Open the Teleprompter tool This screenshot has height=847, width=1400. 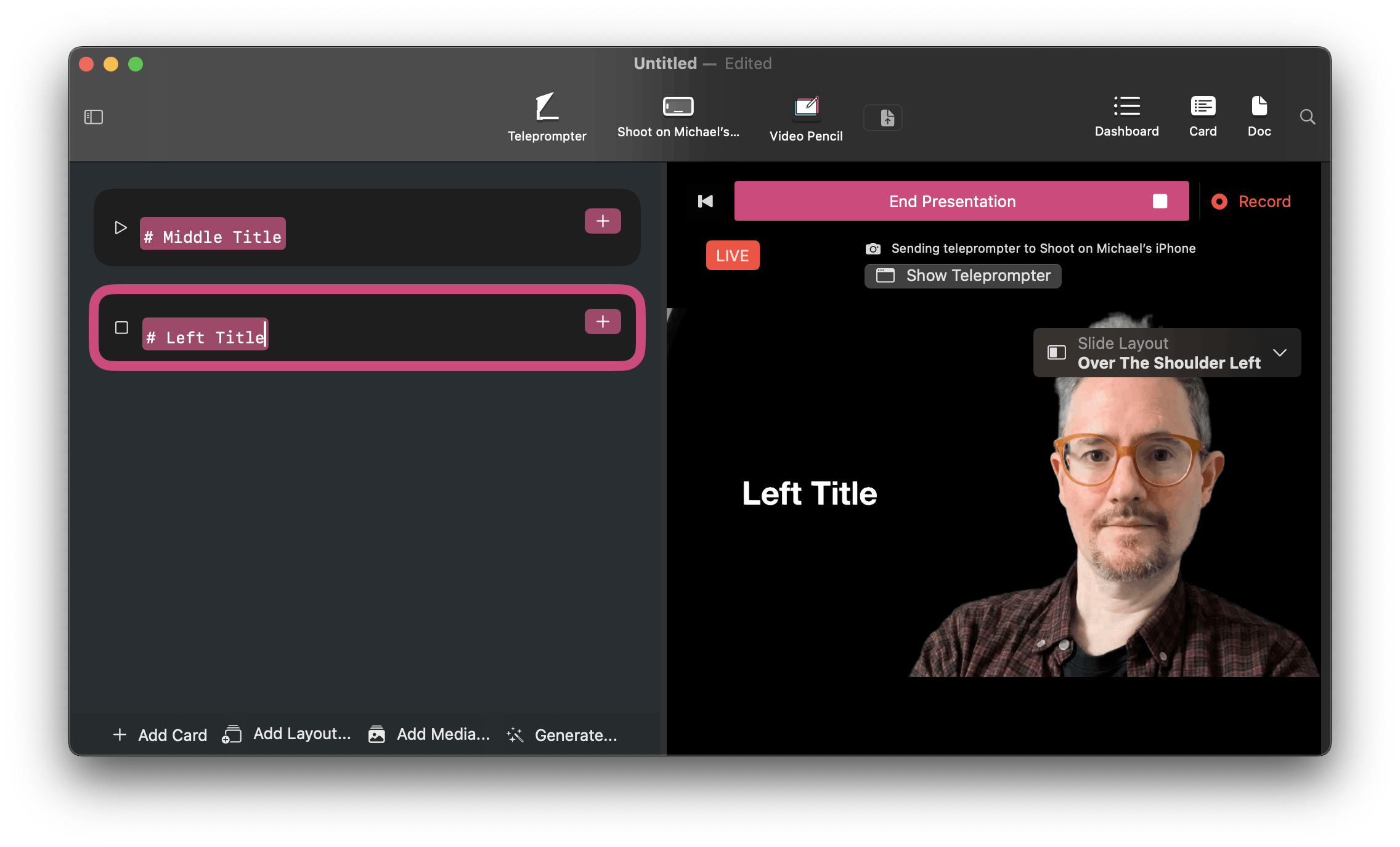[x=547, y=117]
